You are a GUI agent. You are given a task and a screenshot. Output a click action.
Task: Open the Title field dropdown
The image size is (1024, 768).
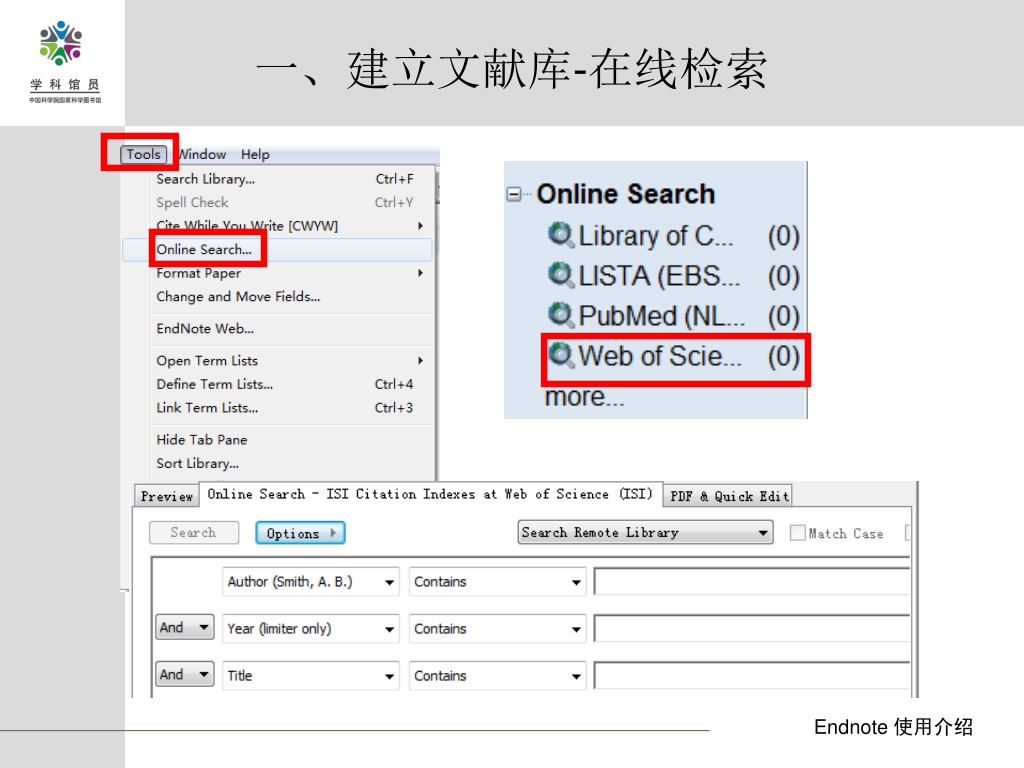click(311, 675)
